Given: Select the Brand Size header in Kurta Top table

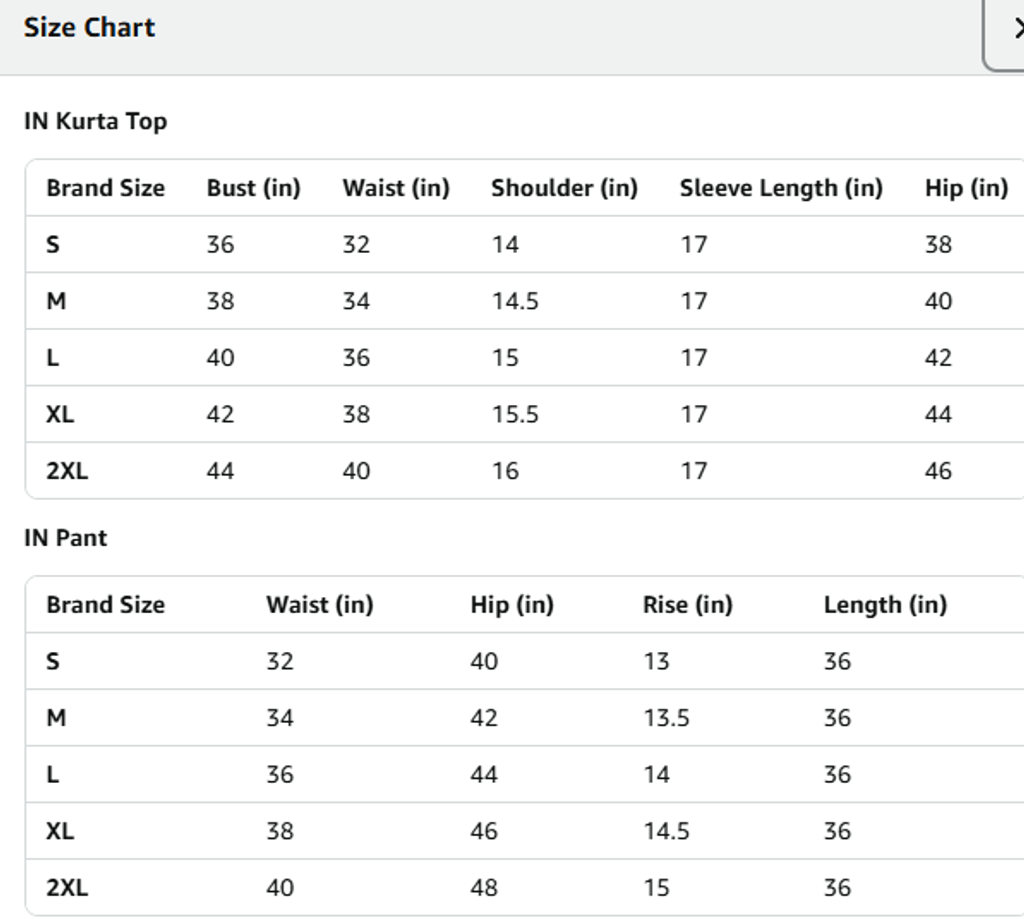Looking at the screenshot, I should 106,188.
